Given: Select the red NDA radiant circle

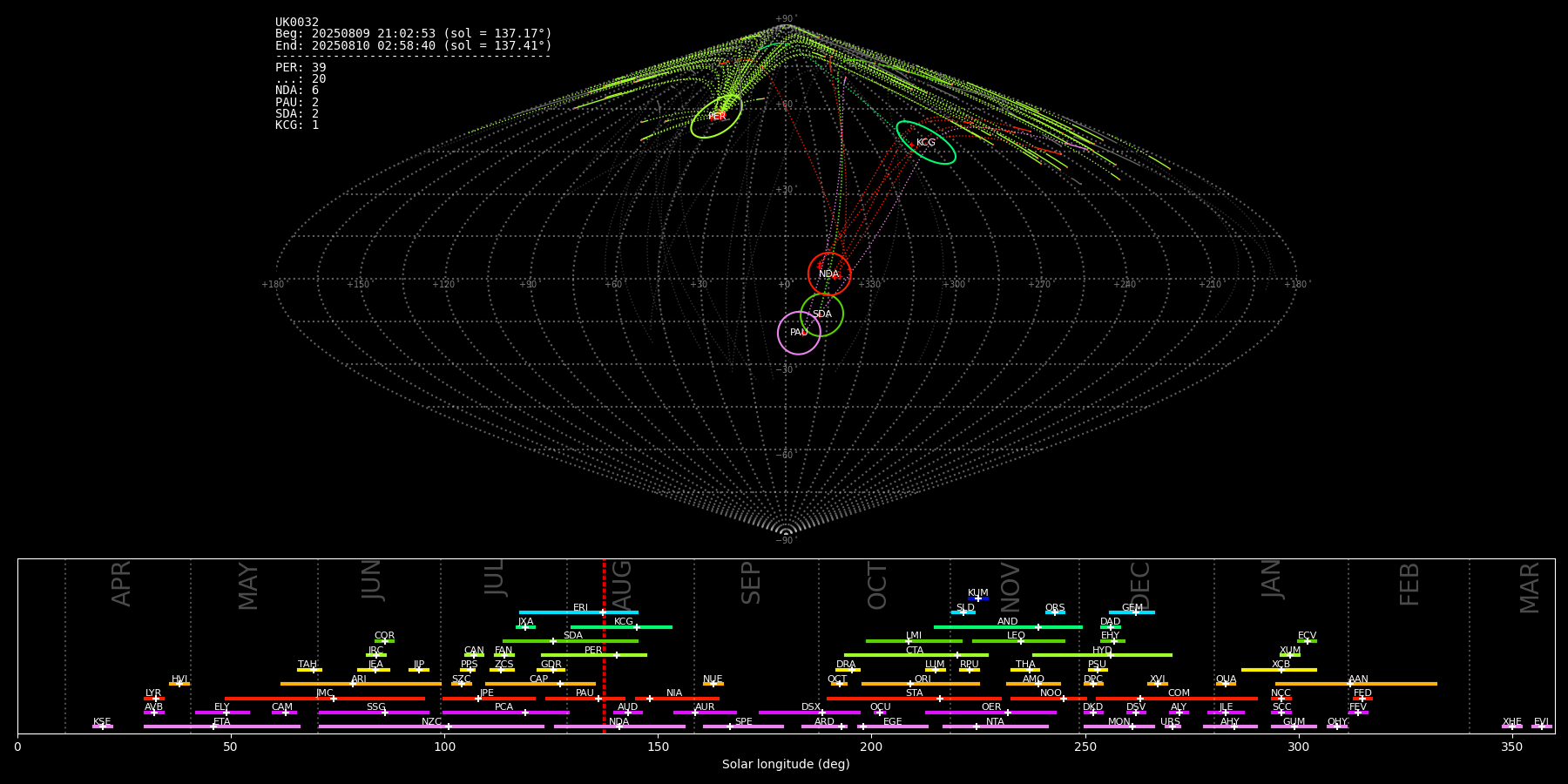Looking at the screenshot, I should (x=829, y=274).
